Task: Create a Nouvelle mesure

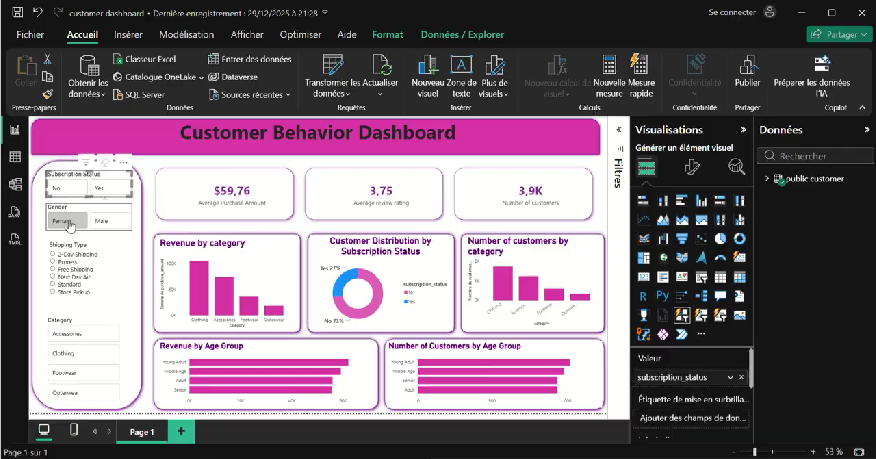Action: 609,77
